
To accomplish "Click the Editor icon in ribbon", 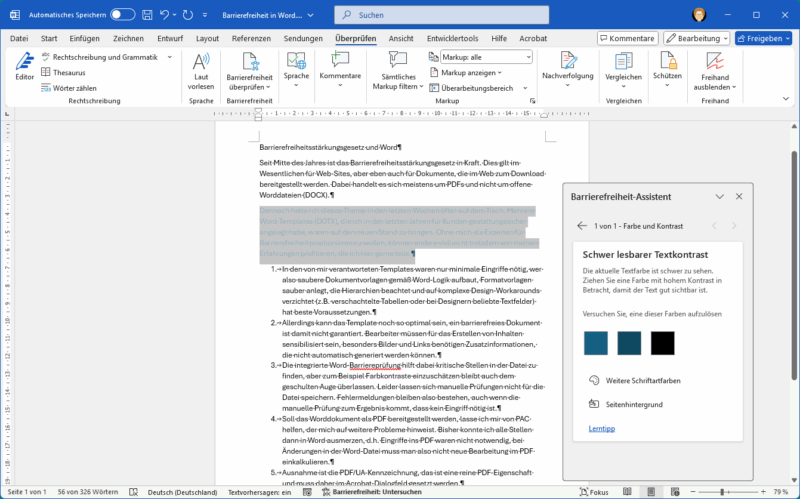I will click(x=24, y=62).
